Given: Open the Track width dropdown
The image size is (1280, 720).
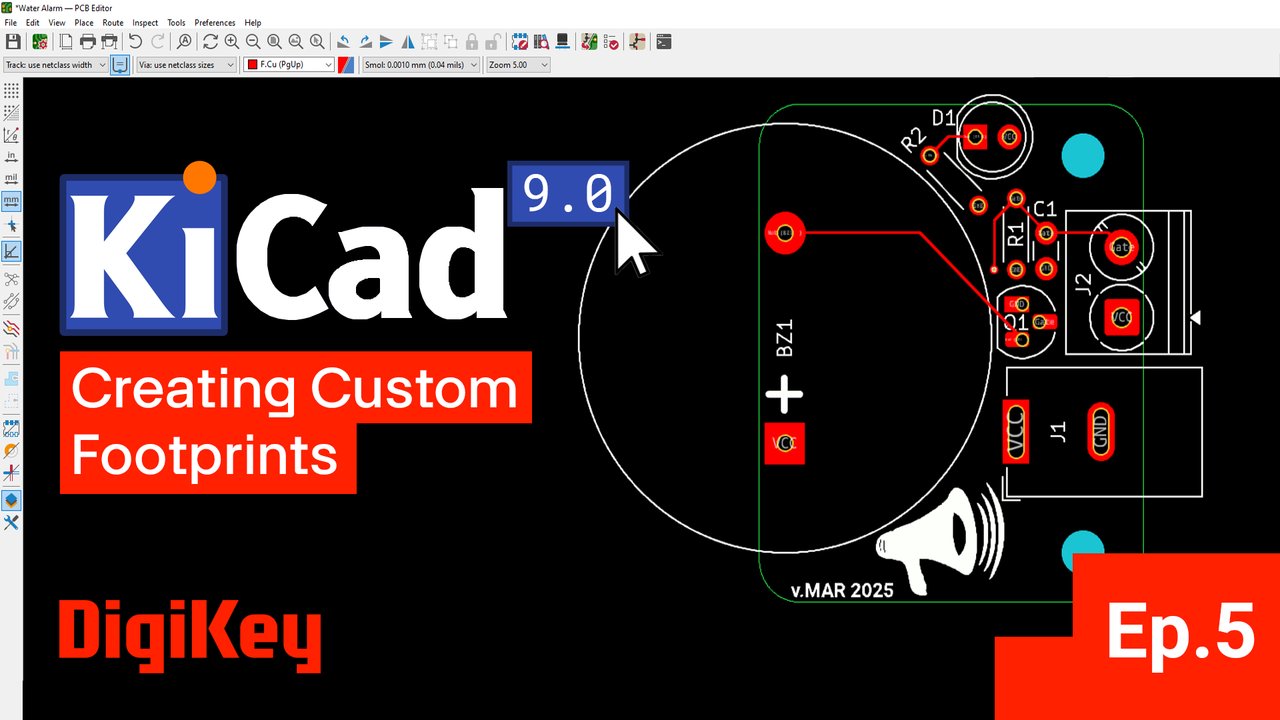Looking at the screenshot, I should pos(55,65).
